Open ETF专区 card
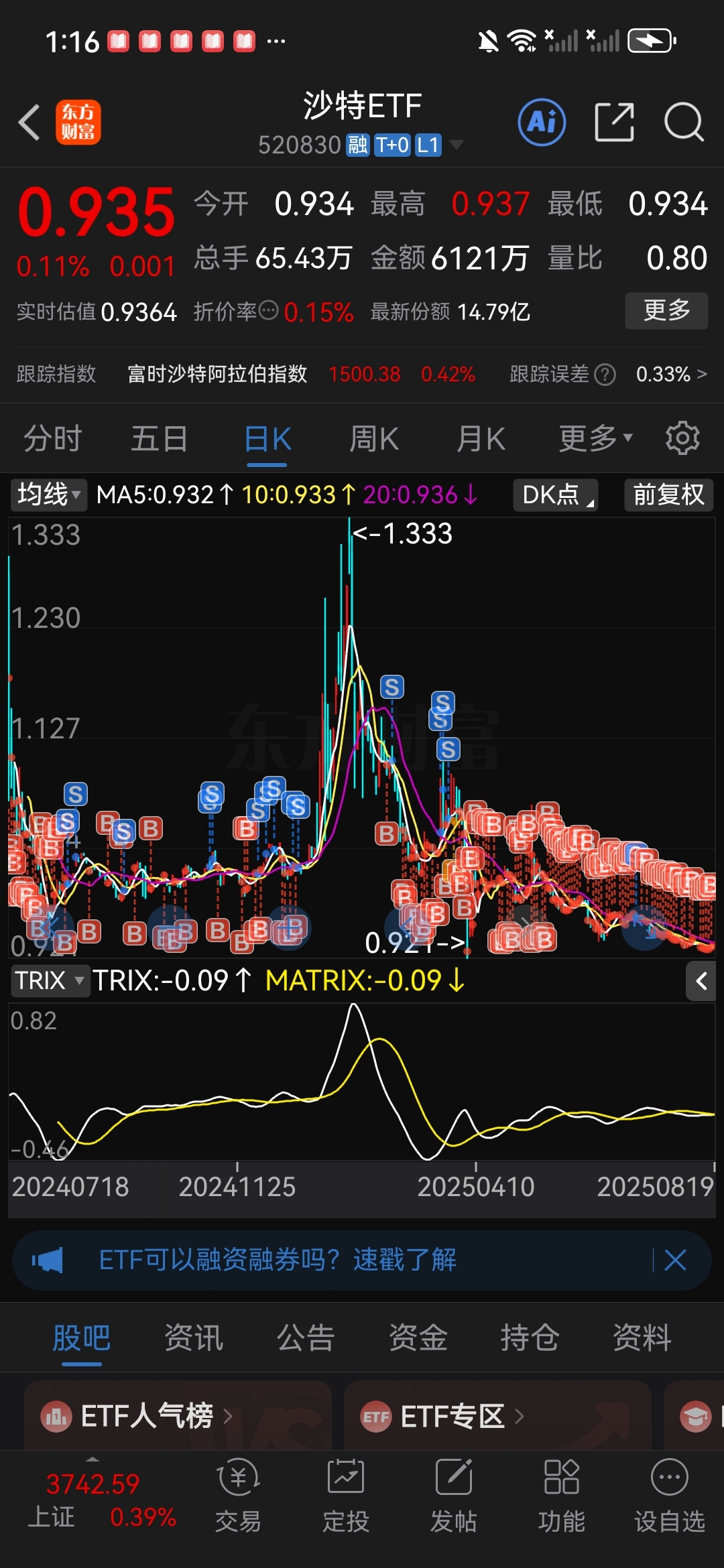Viewport: 724px width, 1568px height. point(497,1416)
